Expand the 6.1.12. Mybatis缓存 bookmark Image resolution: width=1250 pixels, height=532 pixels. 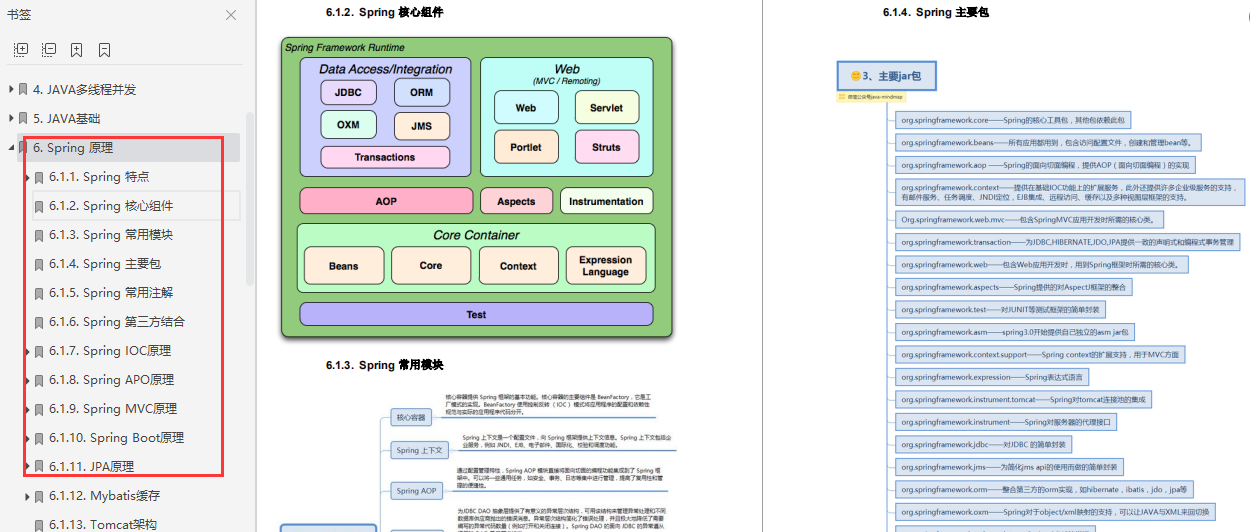tap(27, 496)
